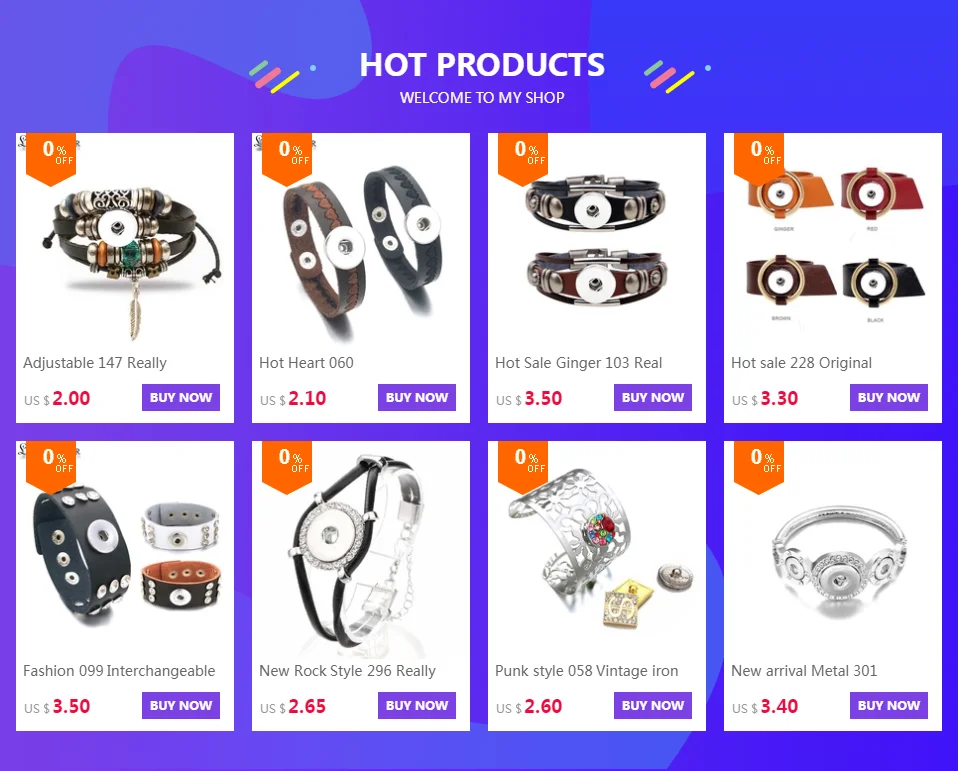
Task: Click BUY NOW for Fashion 099 Interchangeable
Action: [x=181, y=706]
